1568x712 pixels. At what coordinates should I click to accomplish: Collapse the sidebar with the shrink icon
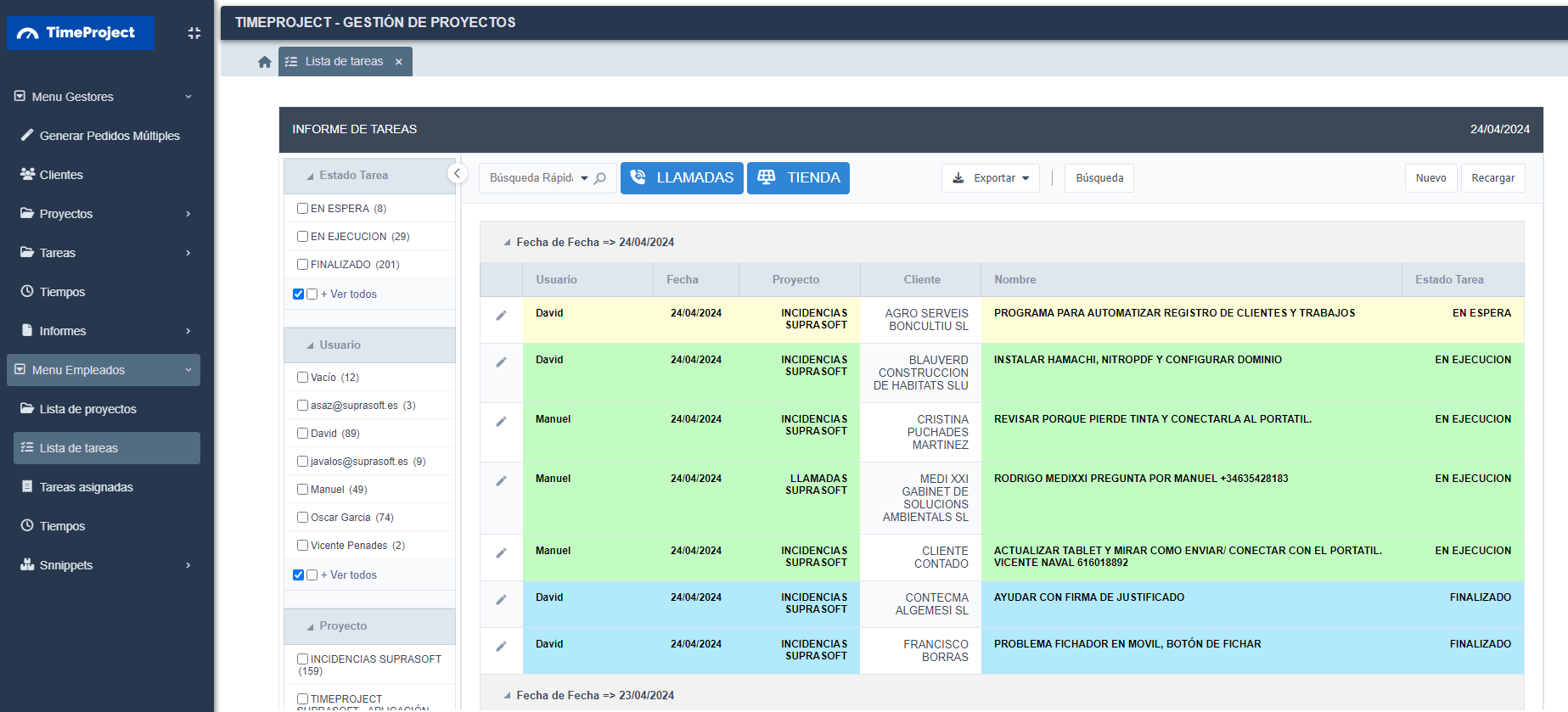194,33
